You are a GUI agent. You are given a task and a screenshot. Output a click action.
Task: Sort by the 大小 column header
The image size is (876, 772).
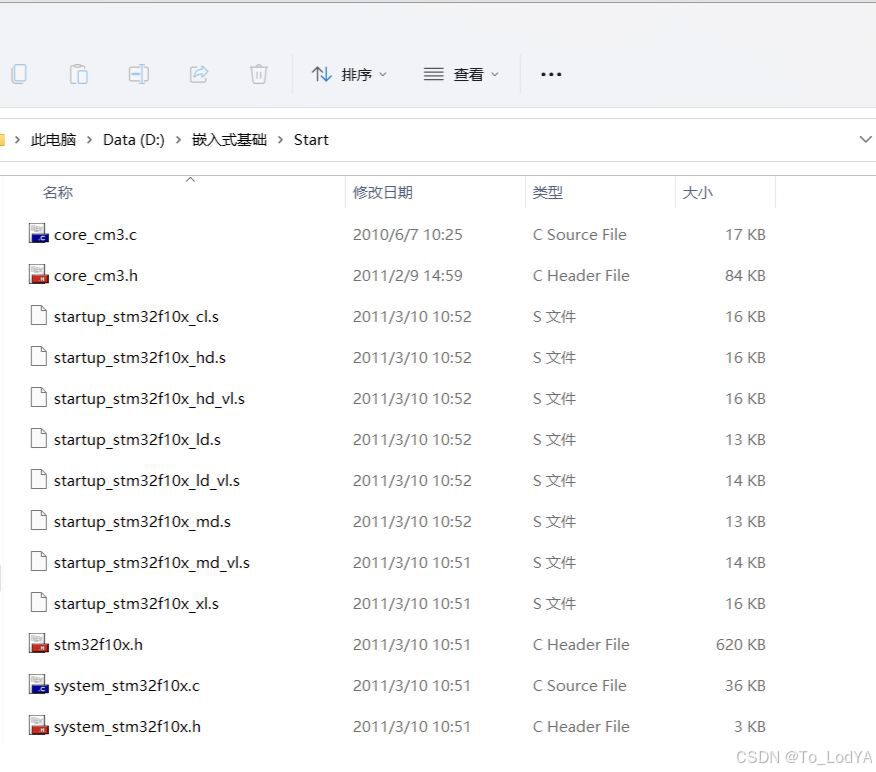697,193
